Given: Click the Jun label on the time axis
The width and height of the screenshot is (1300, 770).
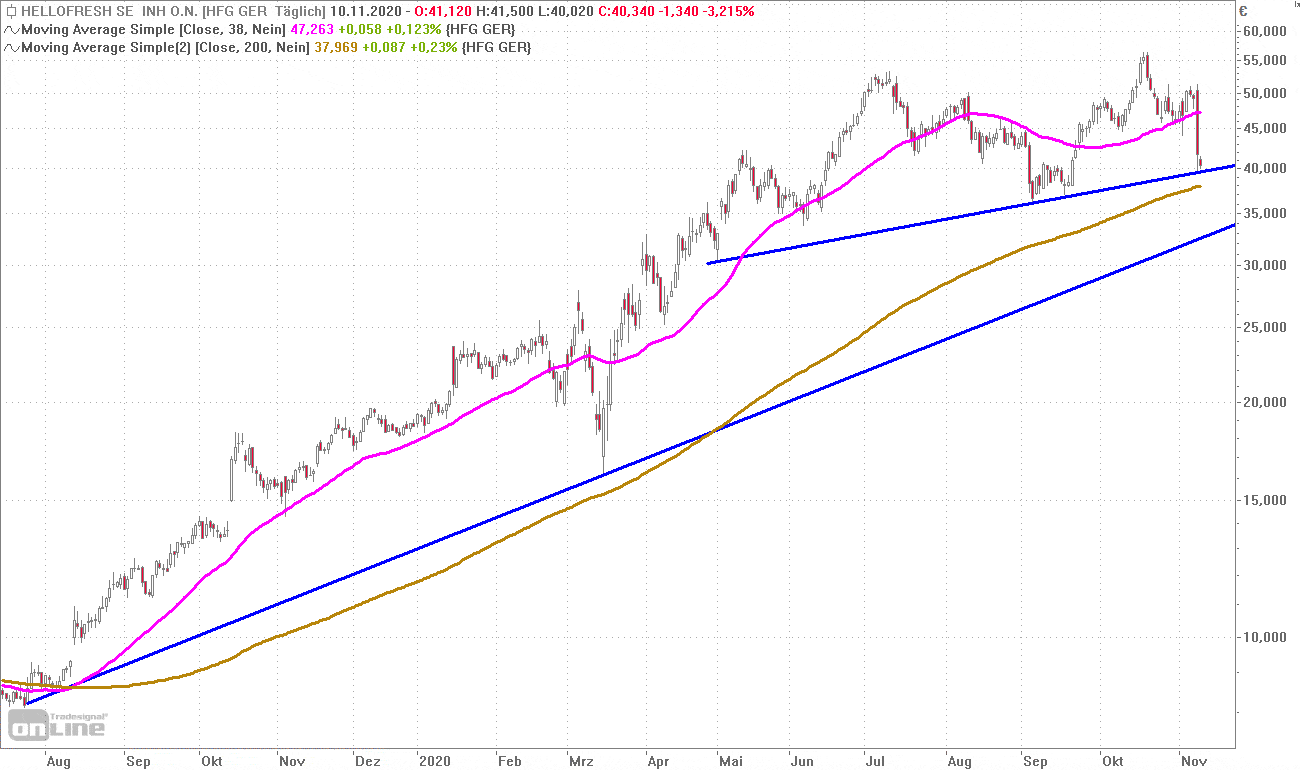Looking at the screenshot, I should click(x=802, y=761).
